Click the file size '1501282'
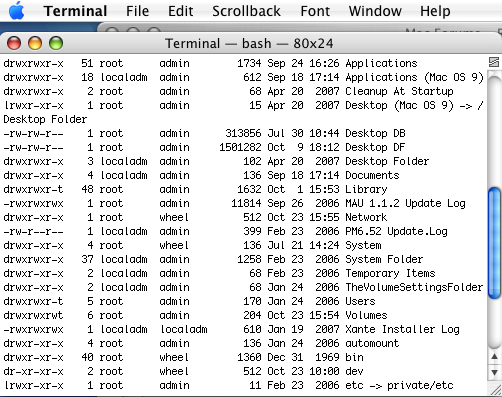This screenshot has height=397, width=502. (240, 147)
